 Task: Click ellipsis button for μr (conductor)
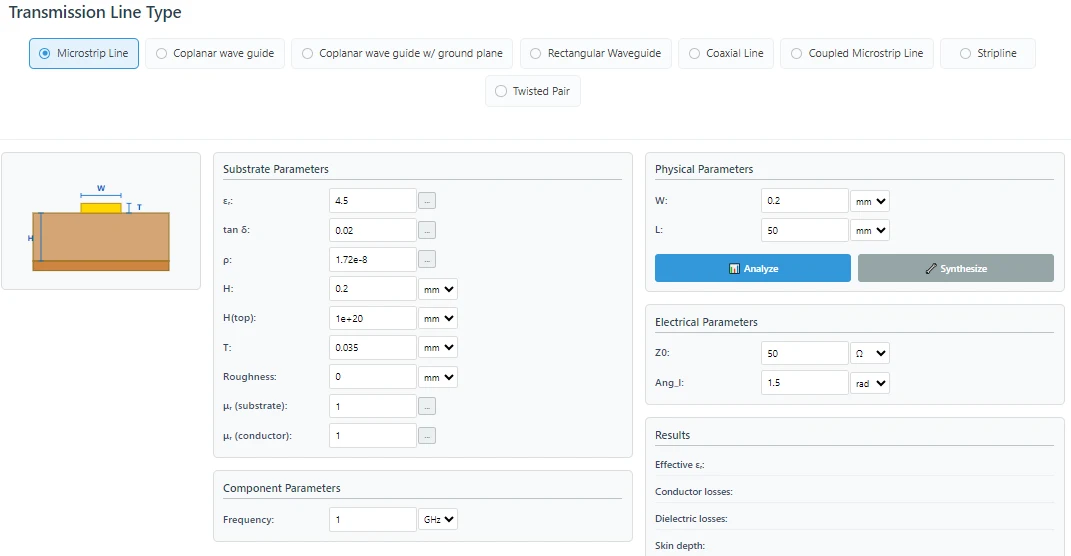click(x=427, y=436)
